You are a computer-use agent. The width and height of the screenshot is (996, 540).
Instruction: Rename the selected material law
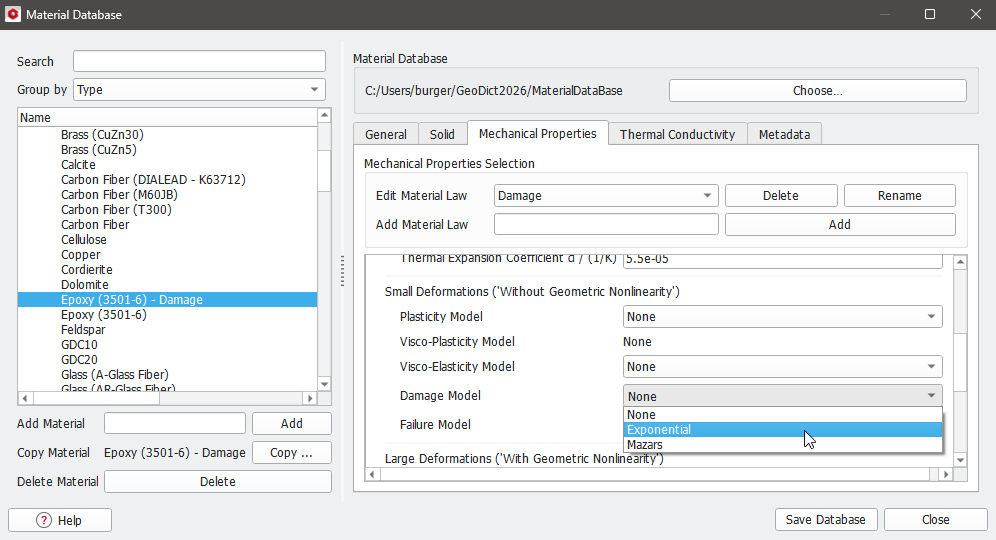[899, 196]
